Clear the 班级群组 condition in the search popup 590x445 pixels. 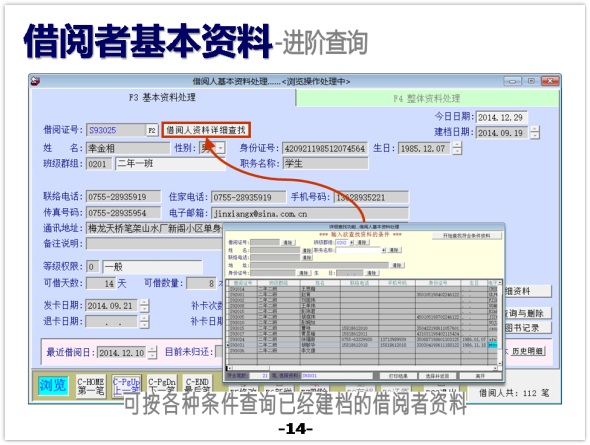pos(362,242)
